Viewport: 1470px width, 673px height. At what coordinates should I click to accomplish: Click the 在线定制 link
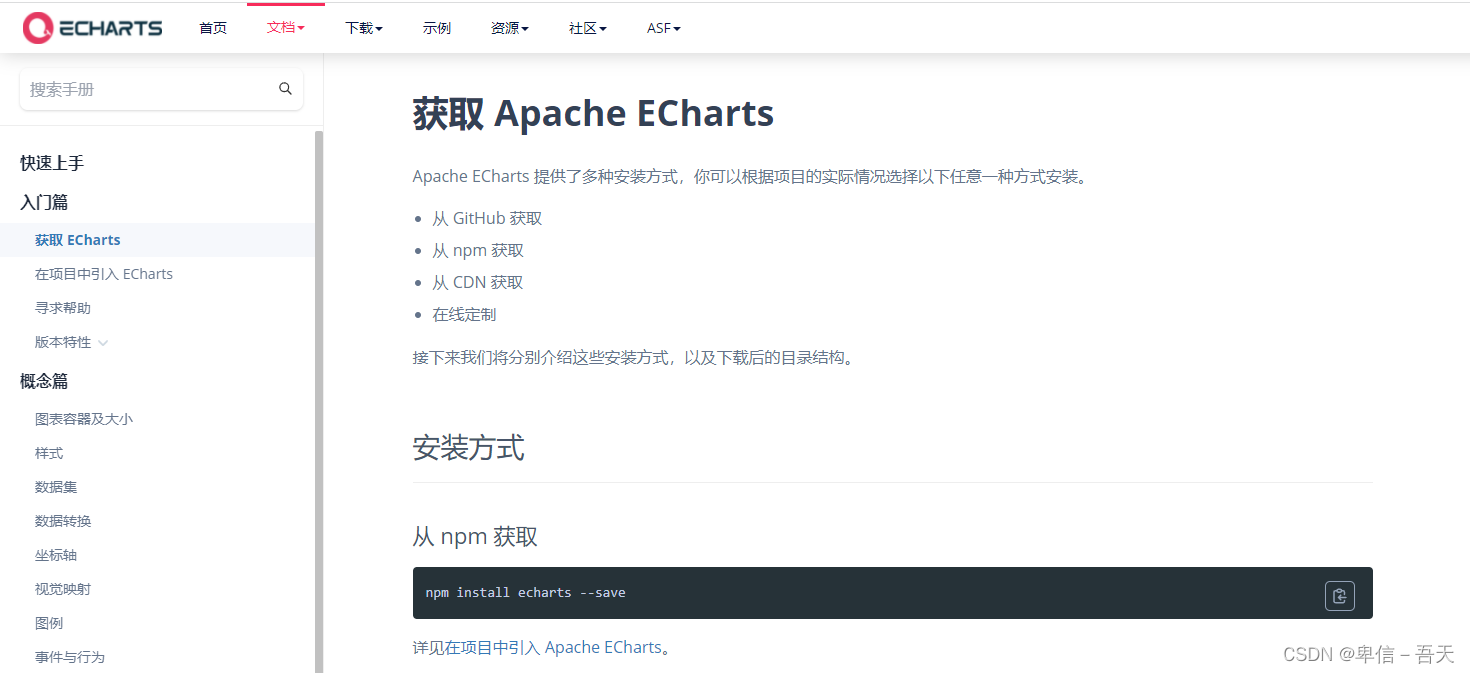point(464,314)
